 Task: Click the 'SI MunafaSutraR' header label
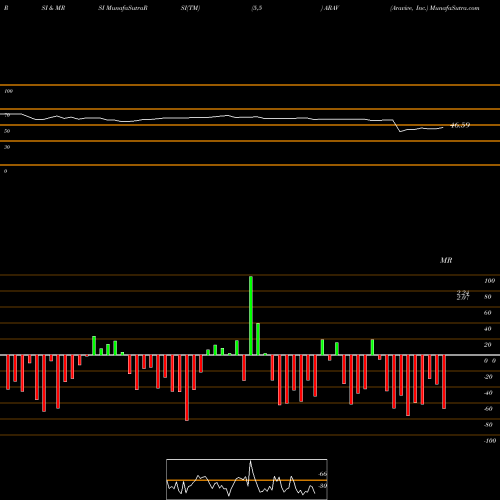(x=123, y=8)
